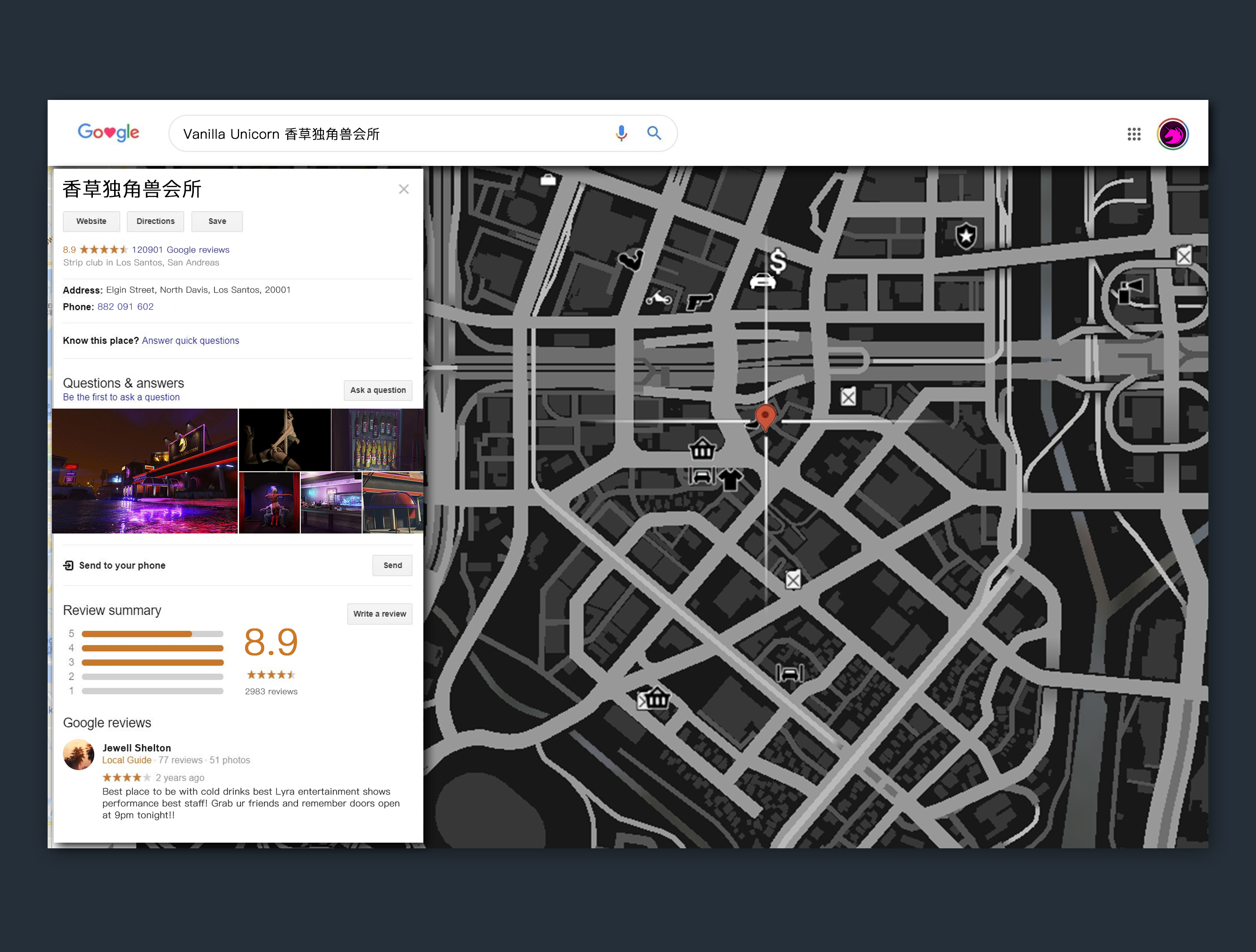This screenshot has width=1256, height=952.
Task: Click the send to phone icon
Action: click(x=69, y=566)
